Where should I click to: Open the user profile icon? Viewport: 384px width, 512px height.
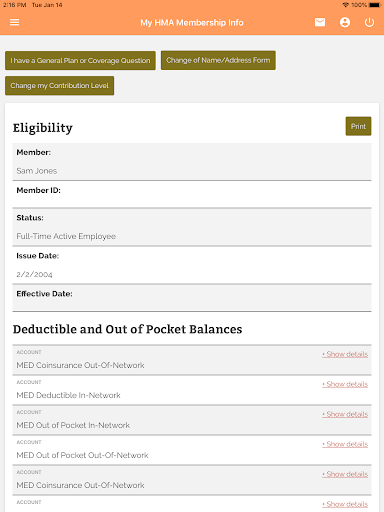point(345,22)
